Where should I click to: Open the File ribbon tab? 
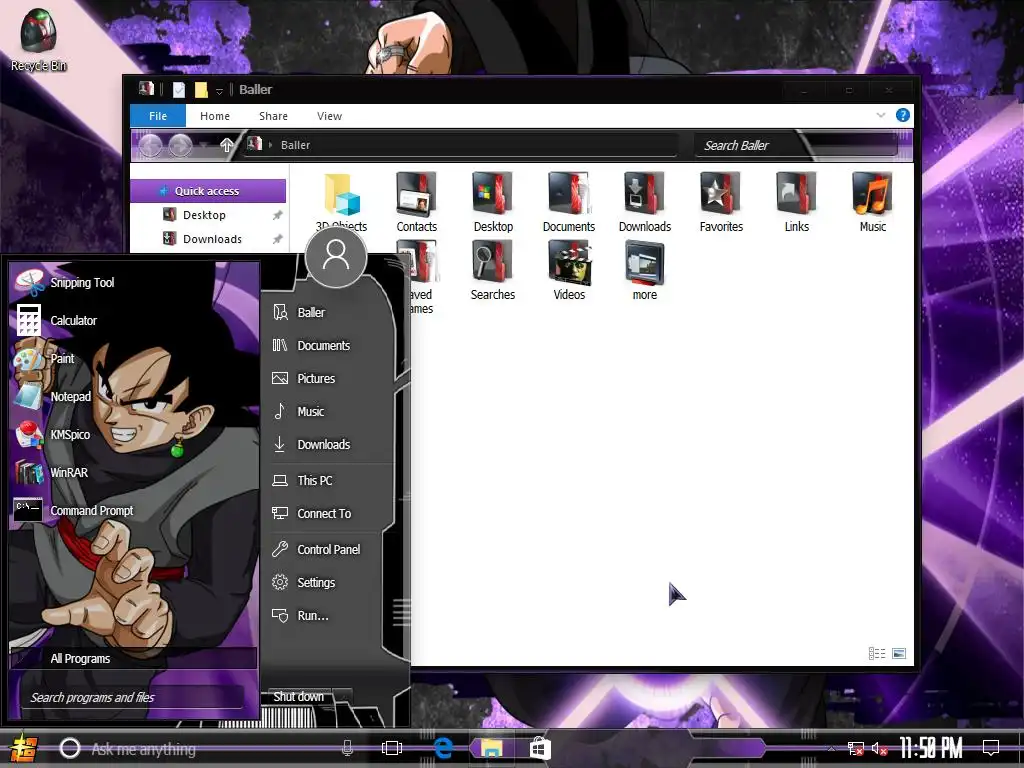click(x=158, y=116)
